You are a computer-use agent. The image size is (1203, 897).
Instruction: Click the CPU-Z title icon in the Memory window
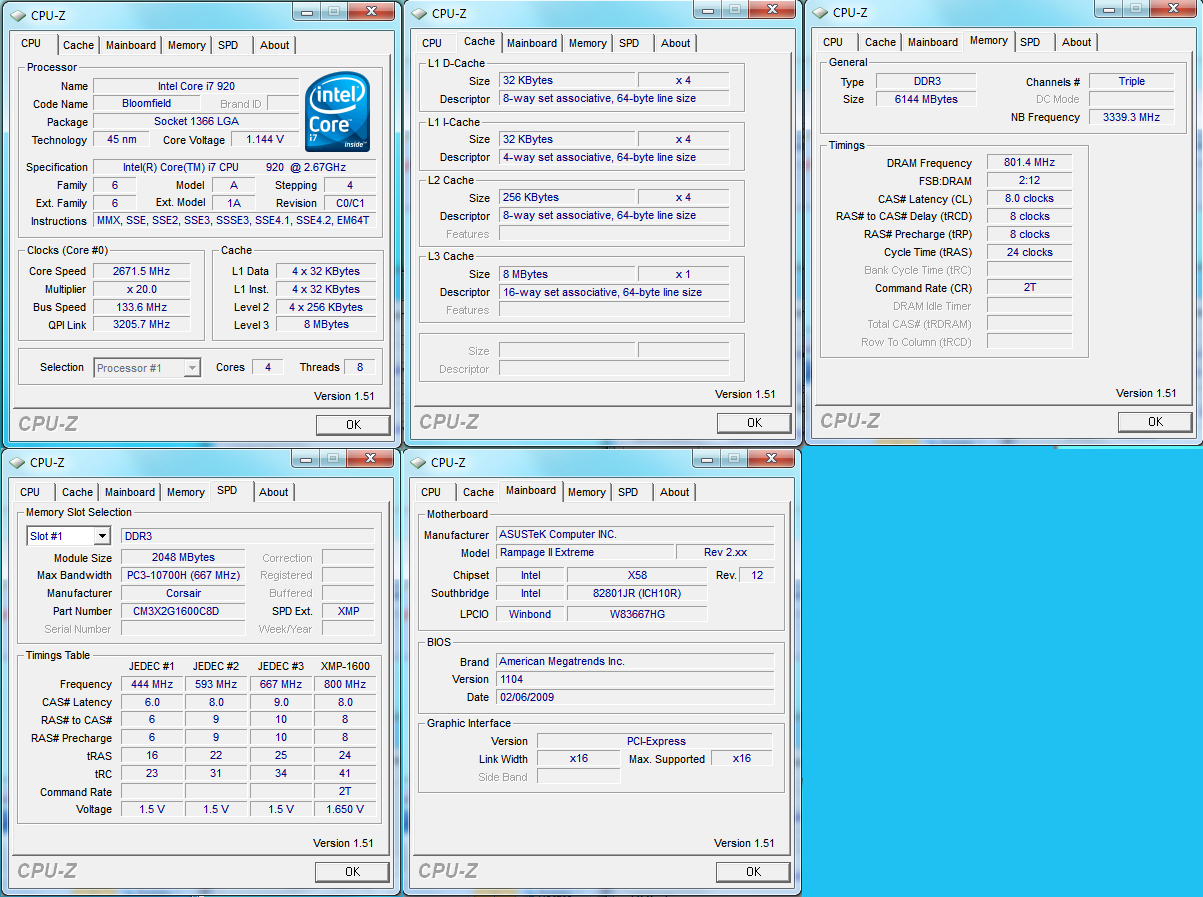tap(820, 13)
